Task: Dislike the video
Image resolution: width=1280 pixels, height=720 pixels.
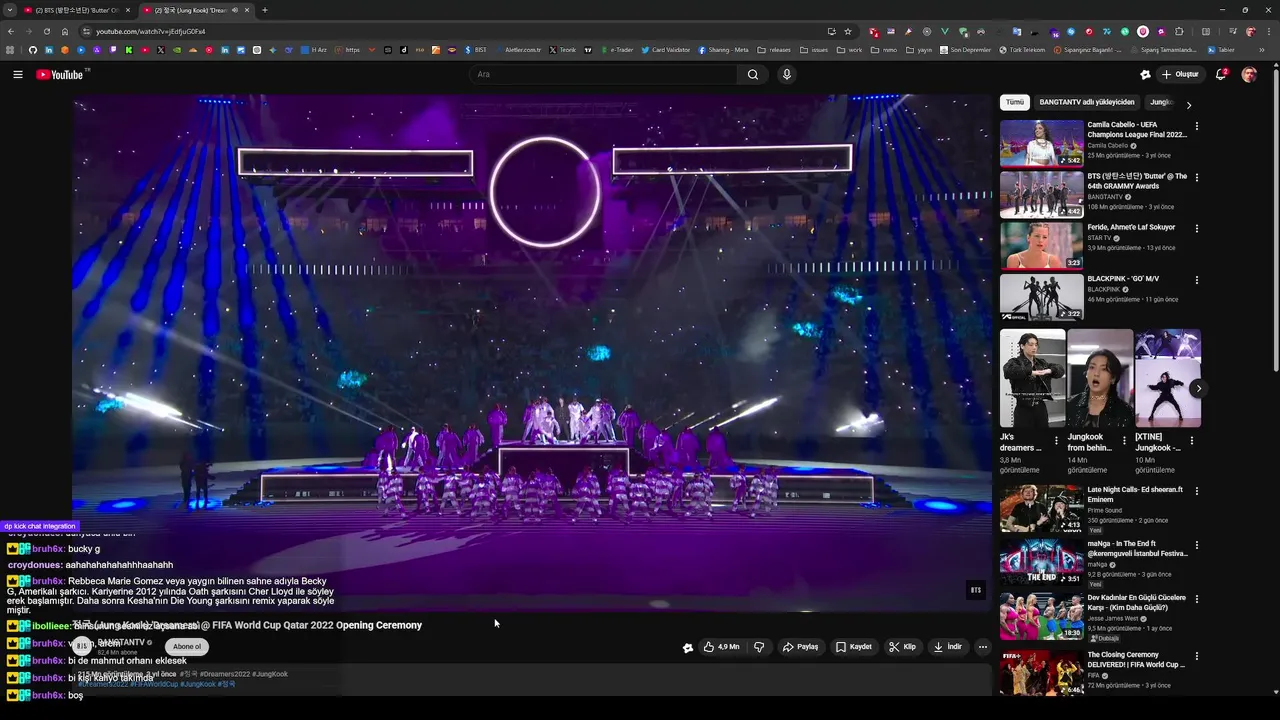Action: [759, 647]
